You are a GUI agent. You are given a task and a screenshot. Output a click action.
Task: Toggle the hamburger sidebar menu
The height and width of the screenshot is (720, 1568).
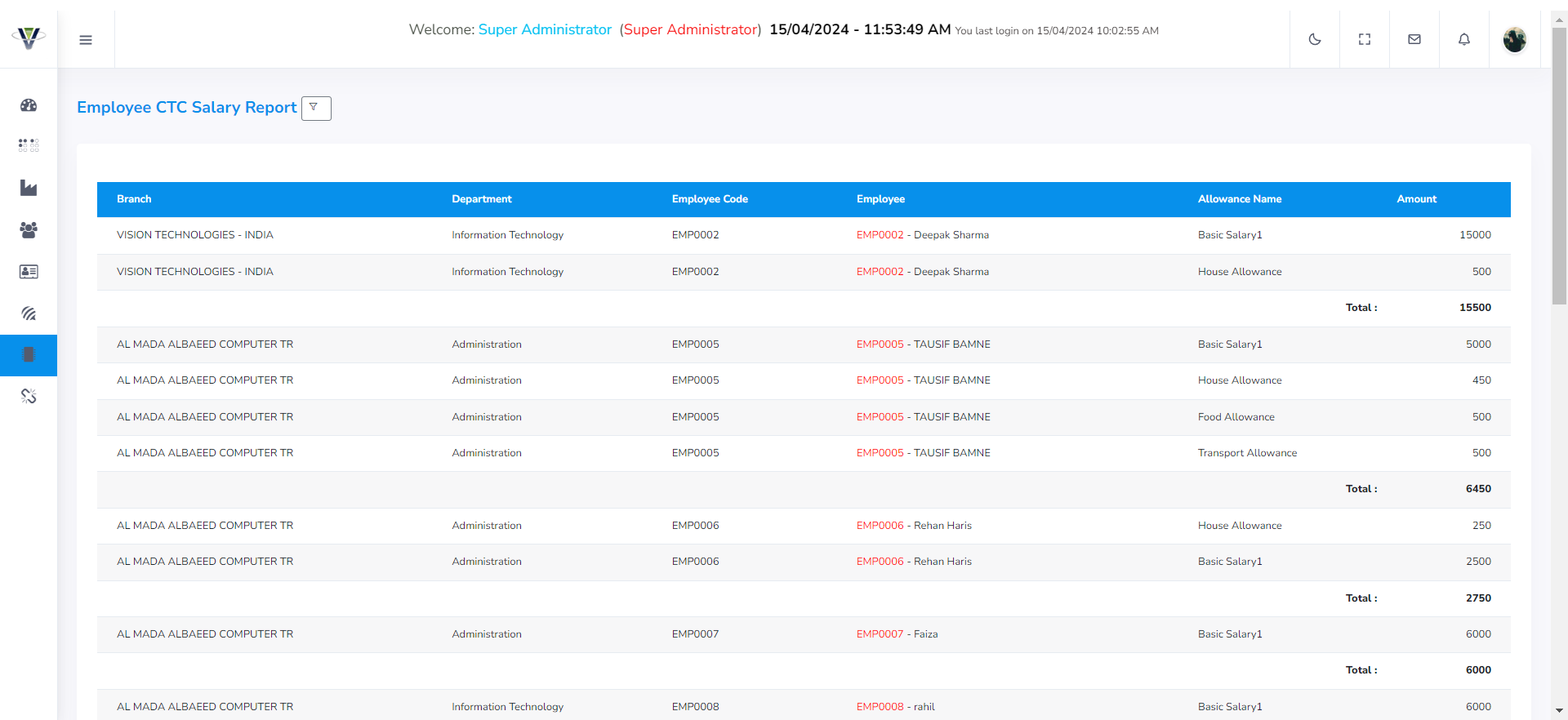click(86, 39)
